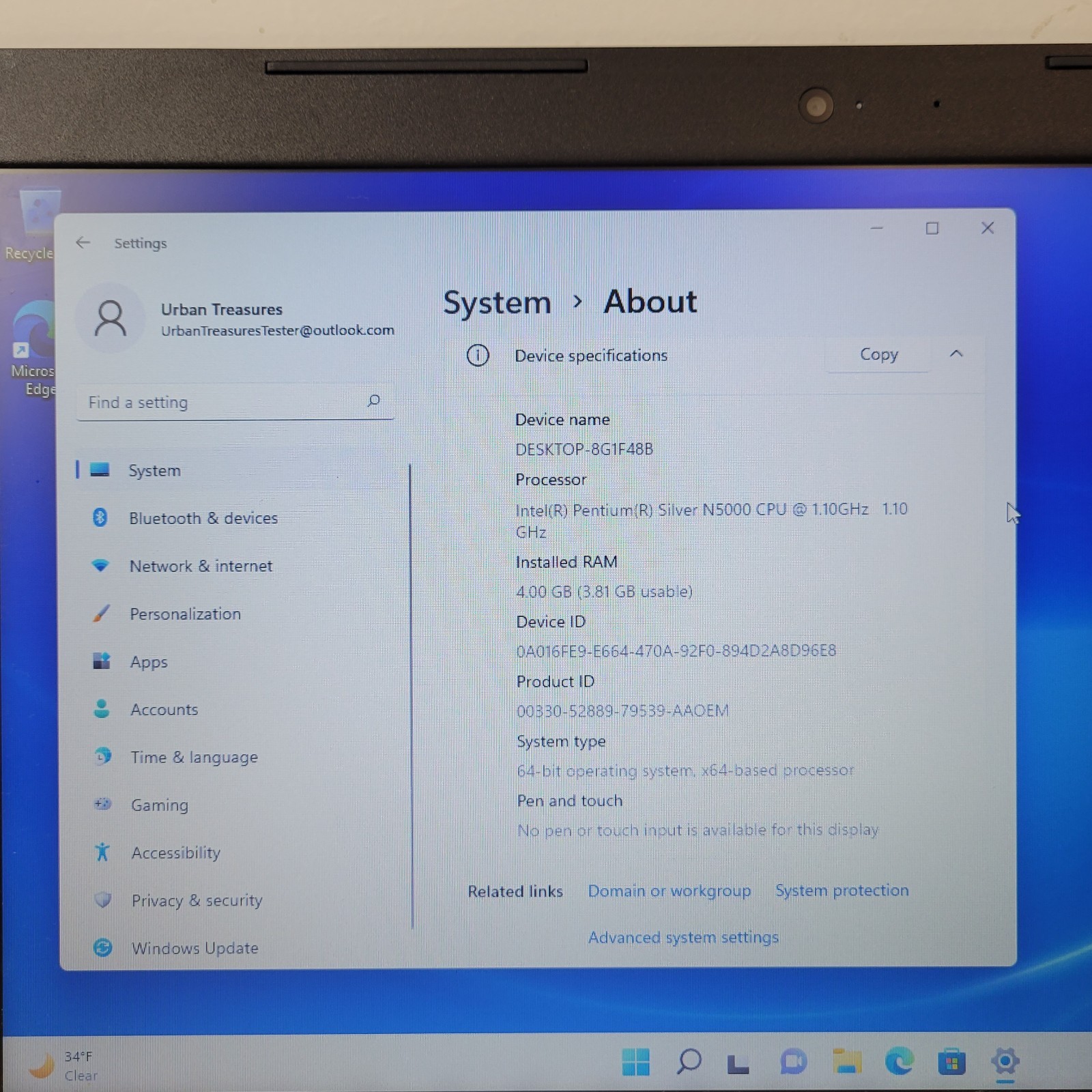Viewport: 1092px width, 1092px height.
Task: Select the Microsoft Edge desktop shortcut
Action: click(32, 348)
